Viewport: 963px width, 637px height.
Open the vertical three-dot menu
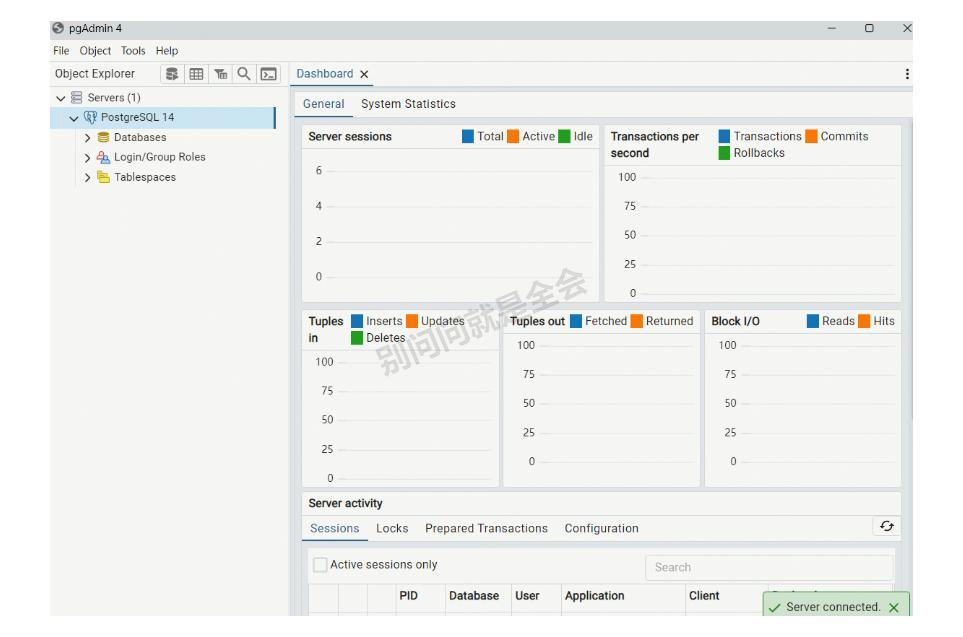pyautogui.click(x=907, y=74)
